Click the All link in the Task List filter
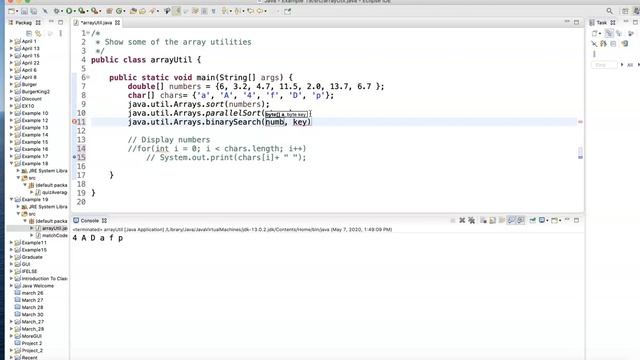This screenshot has height=360, width=640. [630, 65]
